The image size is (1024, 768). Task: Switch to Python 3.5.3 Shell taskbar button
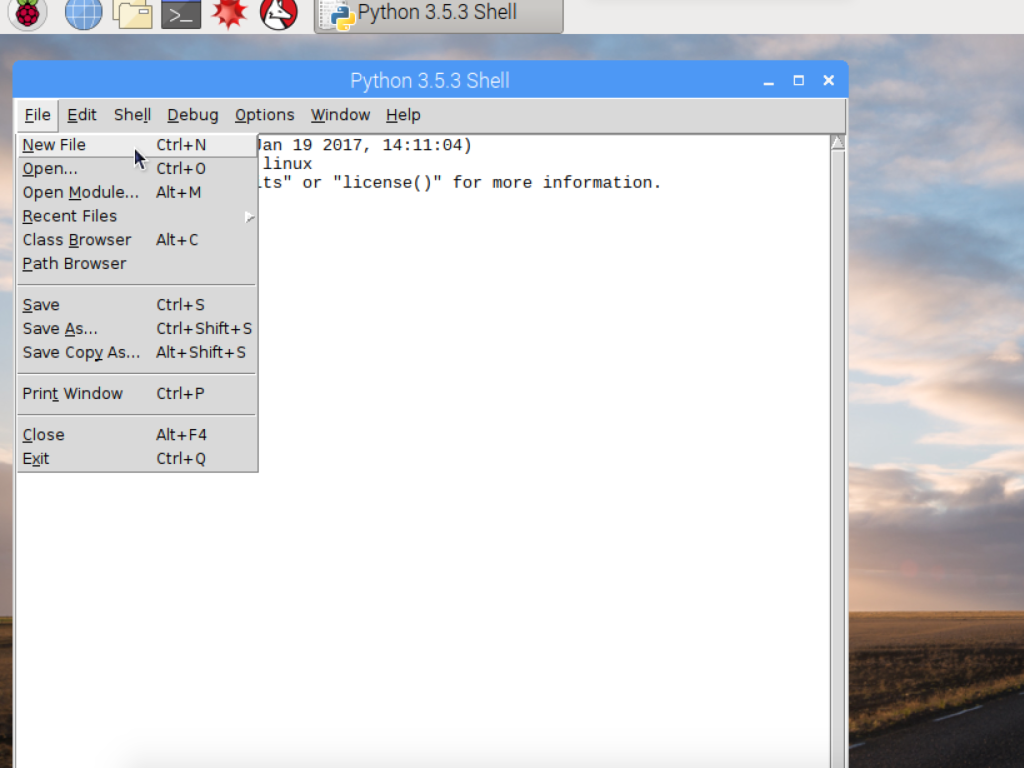(x=438, y=14)
